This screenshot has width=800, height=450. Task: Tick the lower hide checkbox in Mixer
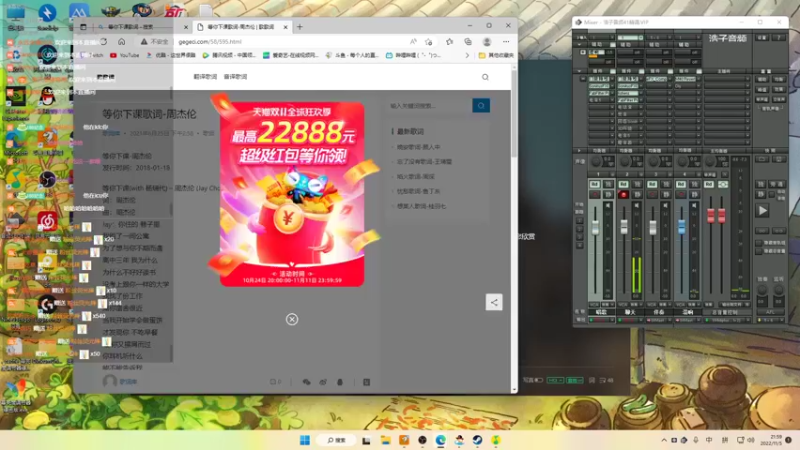[x=759, y=251]
